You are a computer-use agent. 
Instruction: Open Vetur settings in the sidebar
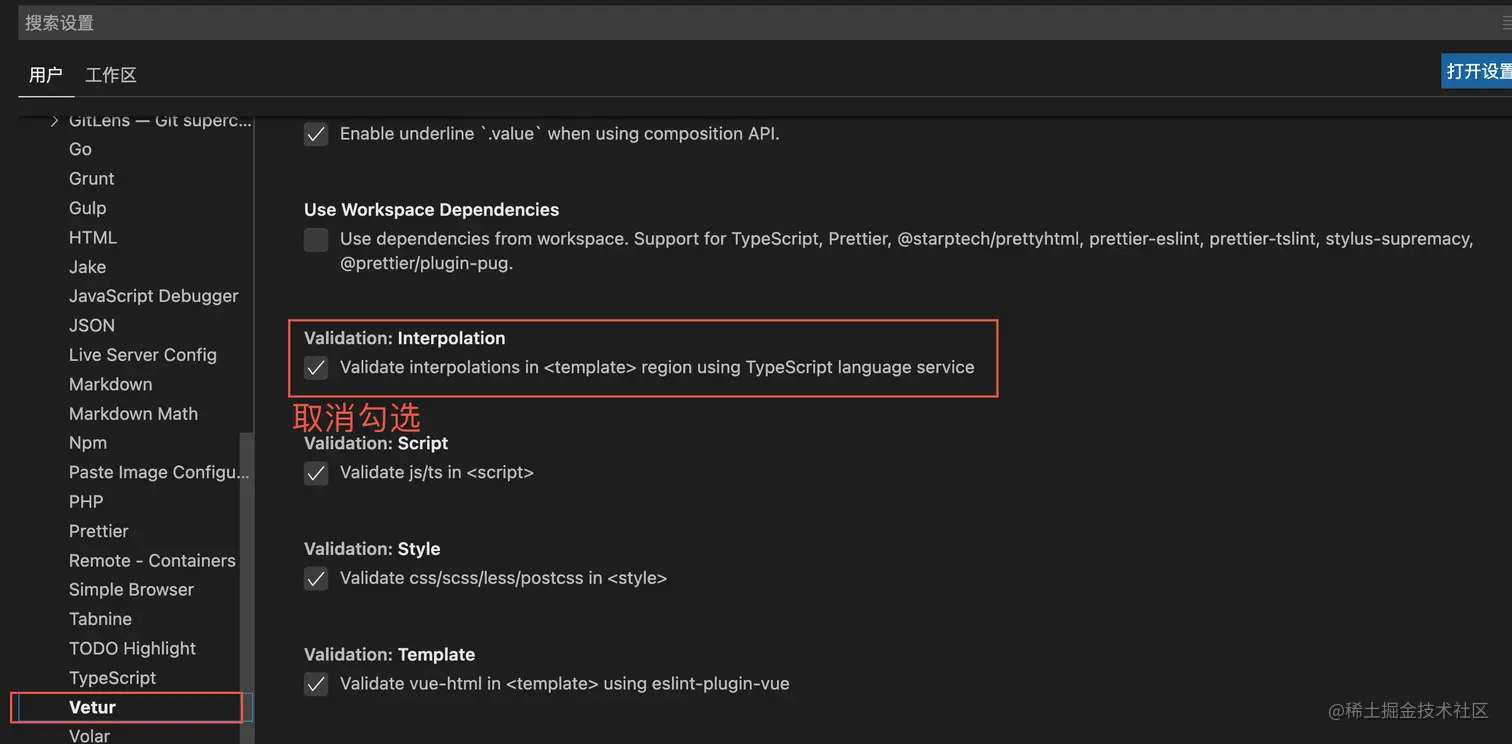click(93, 707)
